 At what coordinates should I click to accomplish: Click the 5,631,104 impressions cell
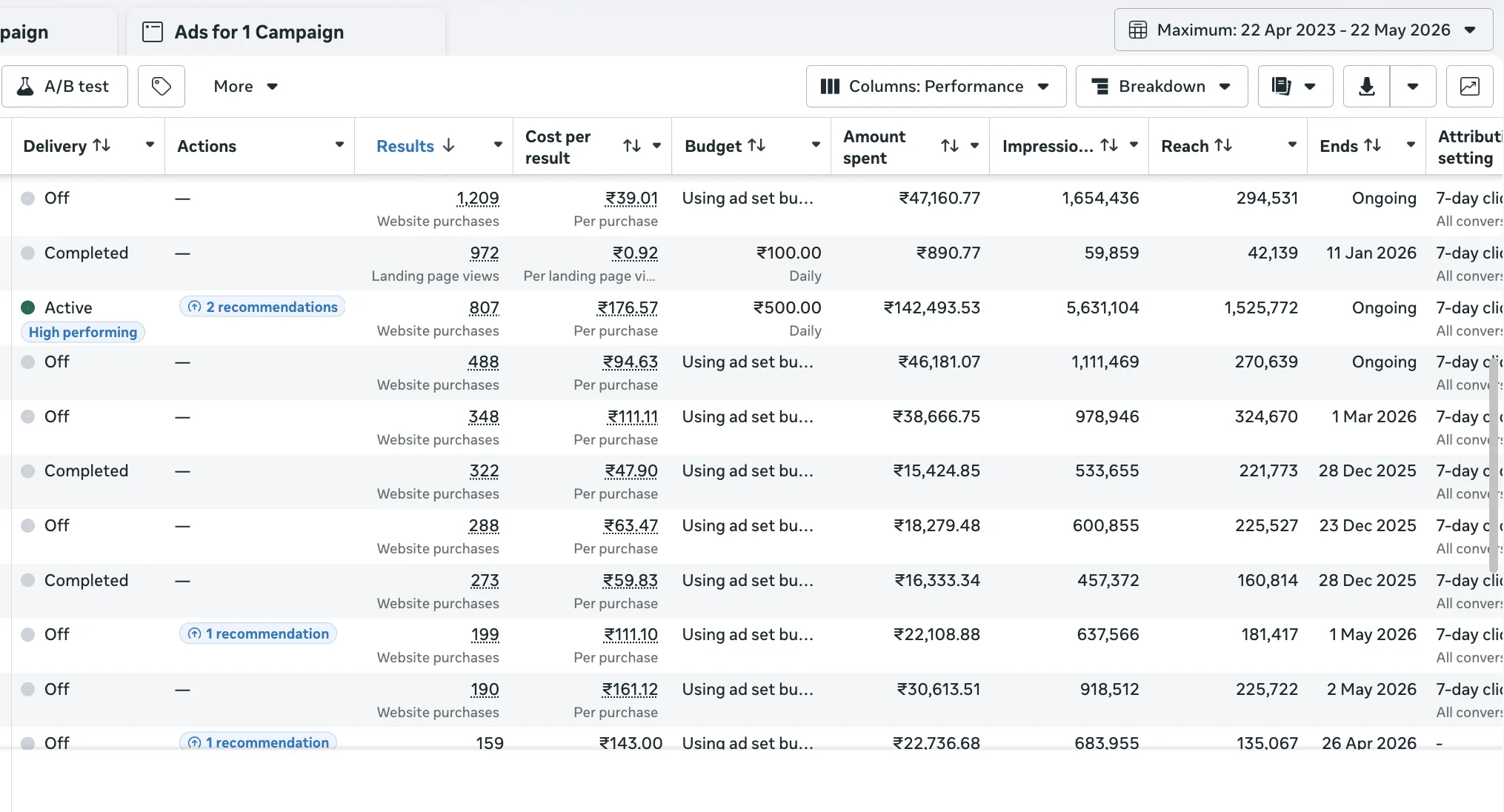[x=1102, y=307]
